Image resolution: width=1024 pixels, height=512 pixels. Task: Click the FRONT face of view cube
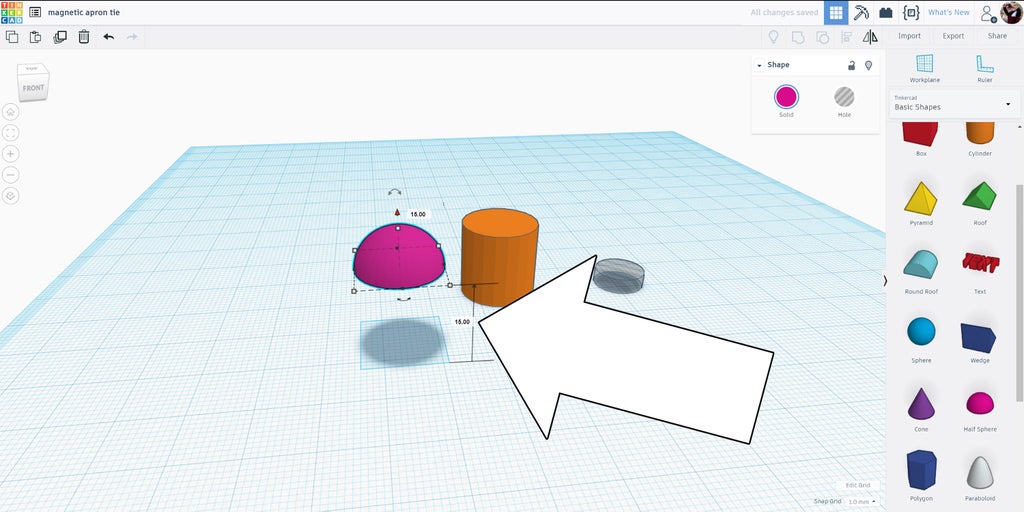(33, 88)
